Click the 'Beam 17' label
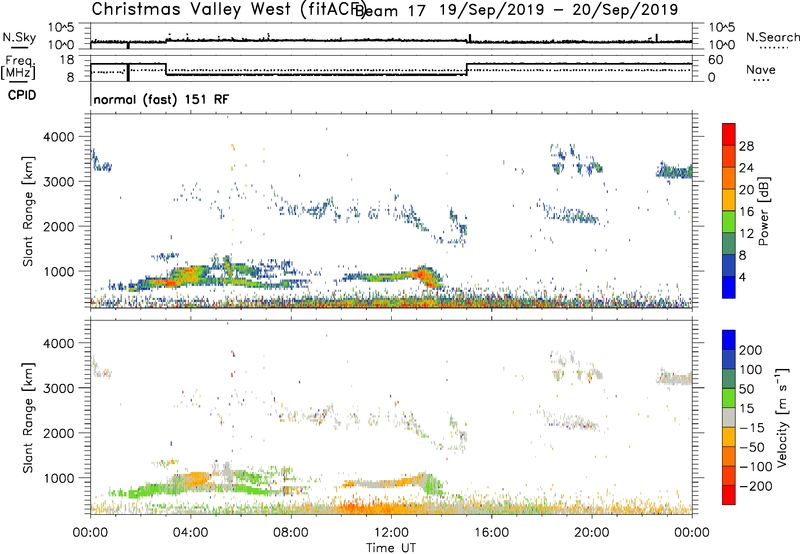Viewport: 800px width, 554px height. (390, 10)
